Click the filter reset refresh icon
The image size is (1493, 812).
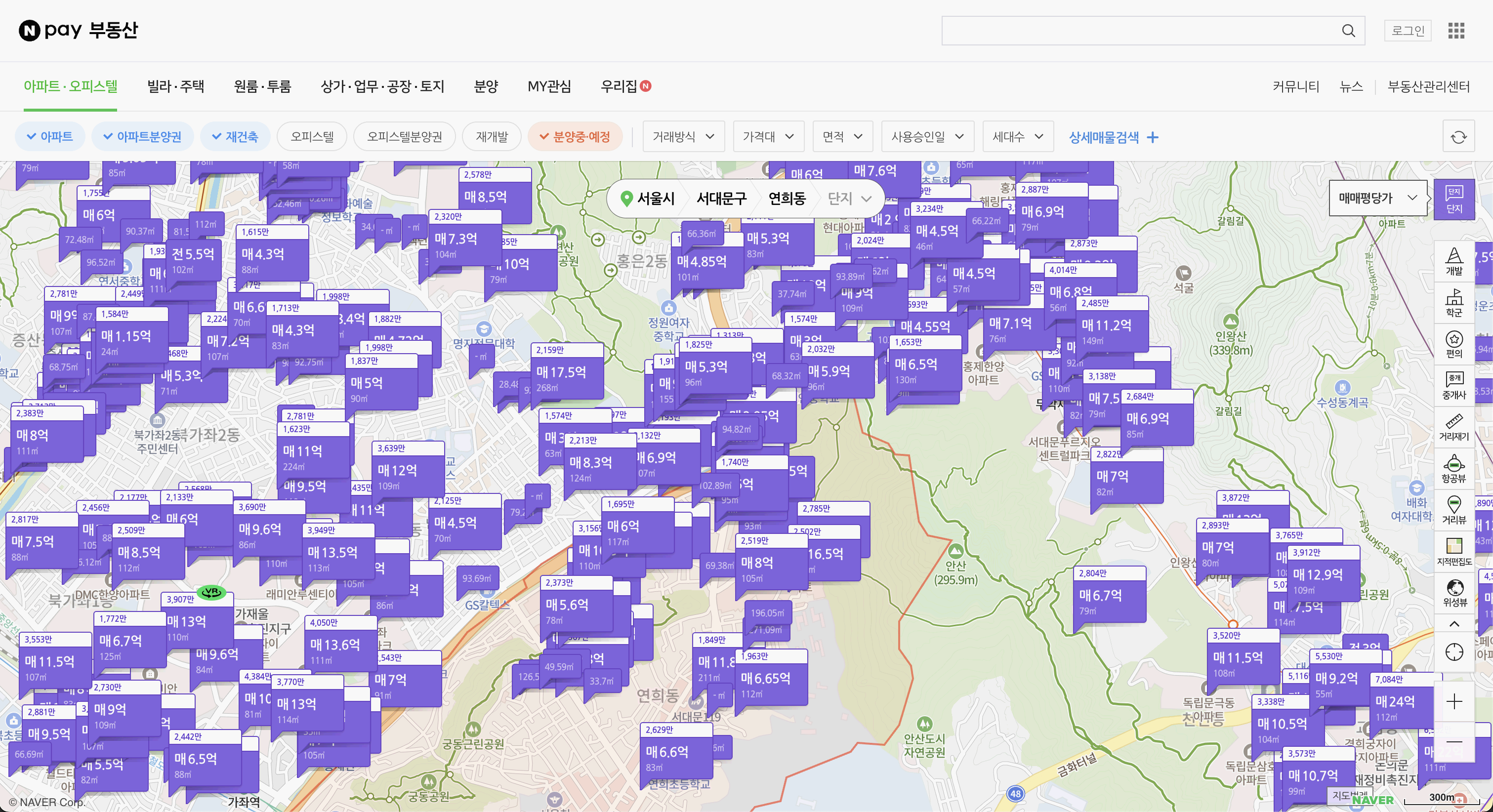click(1458, 137)
